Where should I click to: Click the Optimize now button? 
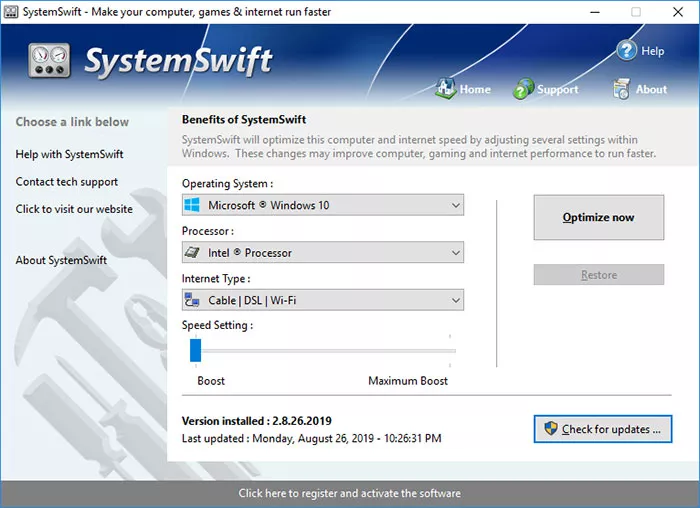[x=599, y=217]
